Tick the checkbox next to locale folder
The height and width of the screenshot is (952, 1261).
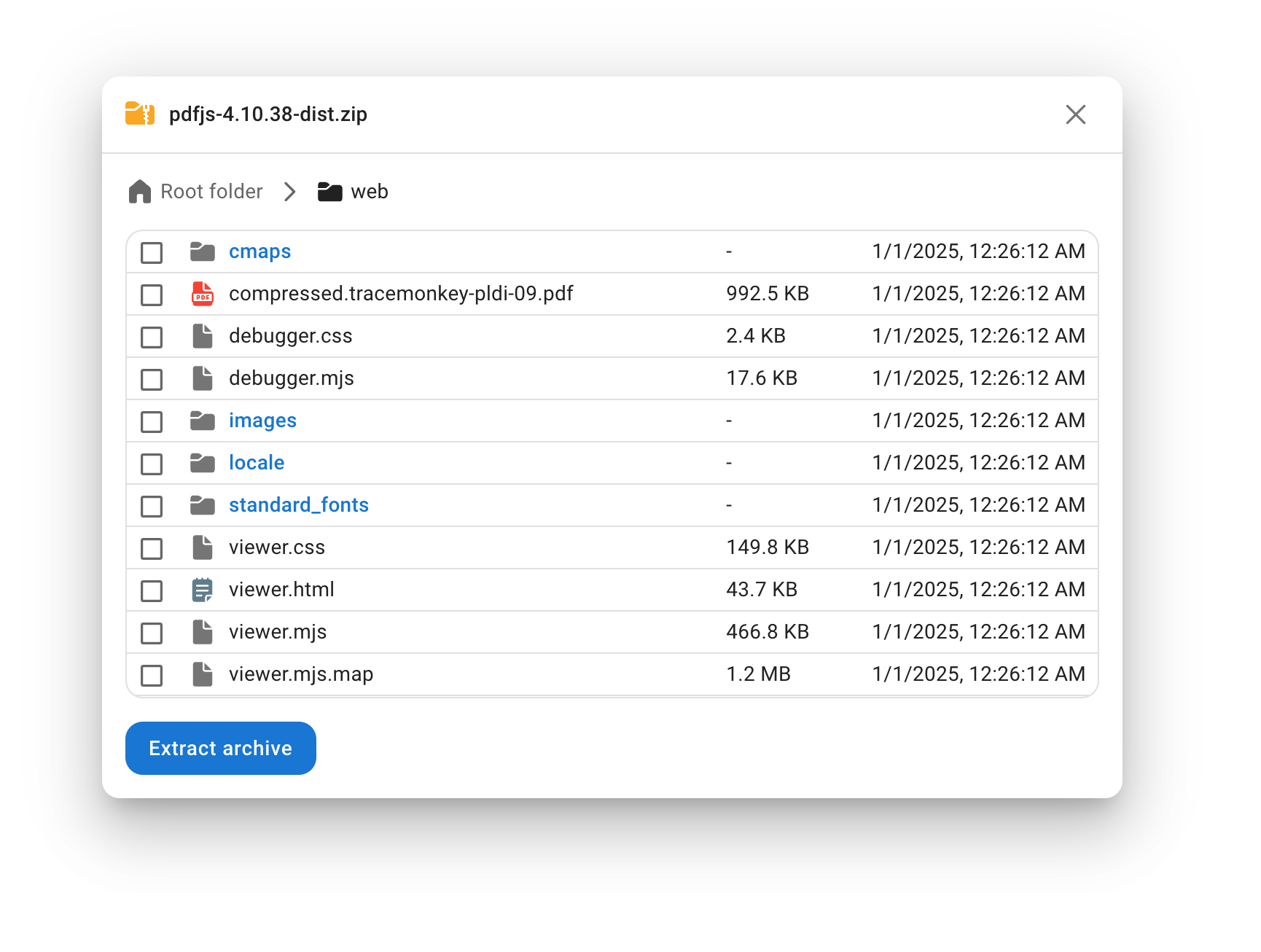pos(152,464)
